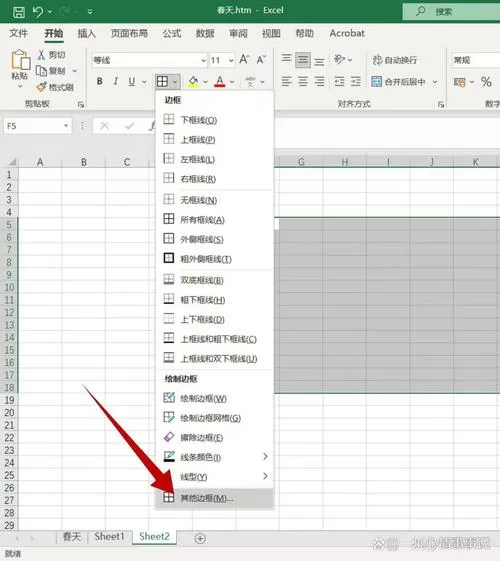Click the Save icon in title bar
Screen dimensions: 500x561
tap(19, 12)
